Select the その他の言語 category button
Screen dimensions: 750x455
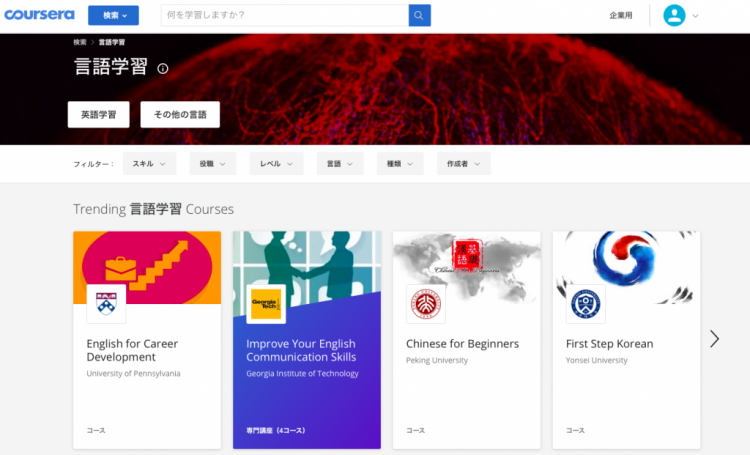(180, 114)
